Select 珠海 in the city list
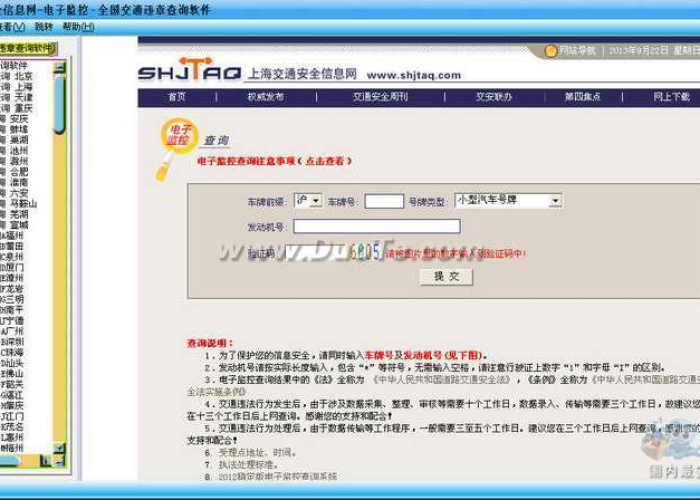This screenshot has width=700, height=500. [13, 353]
